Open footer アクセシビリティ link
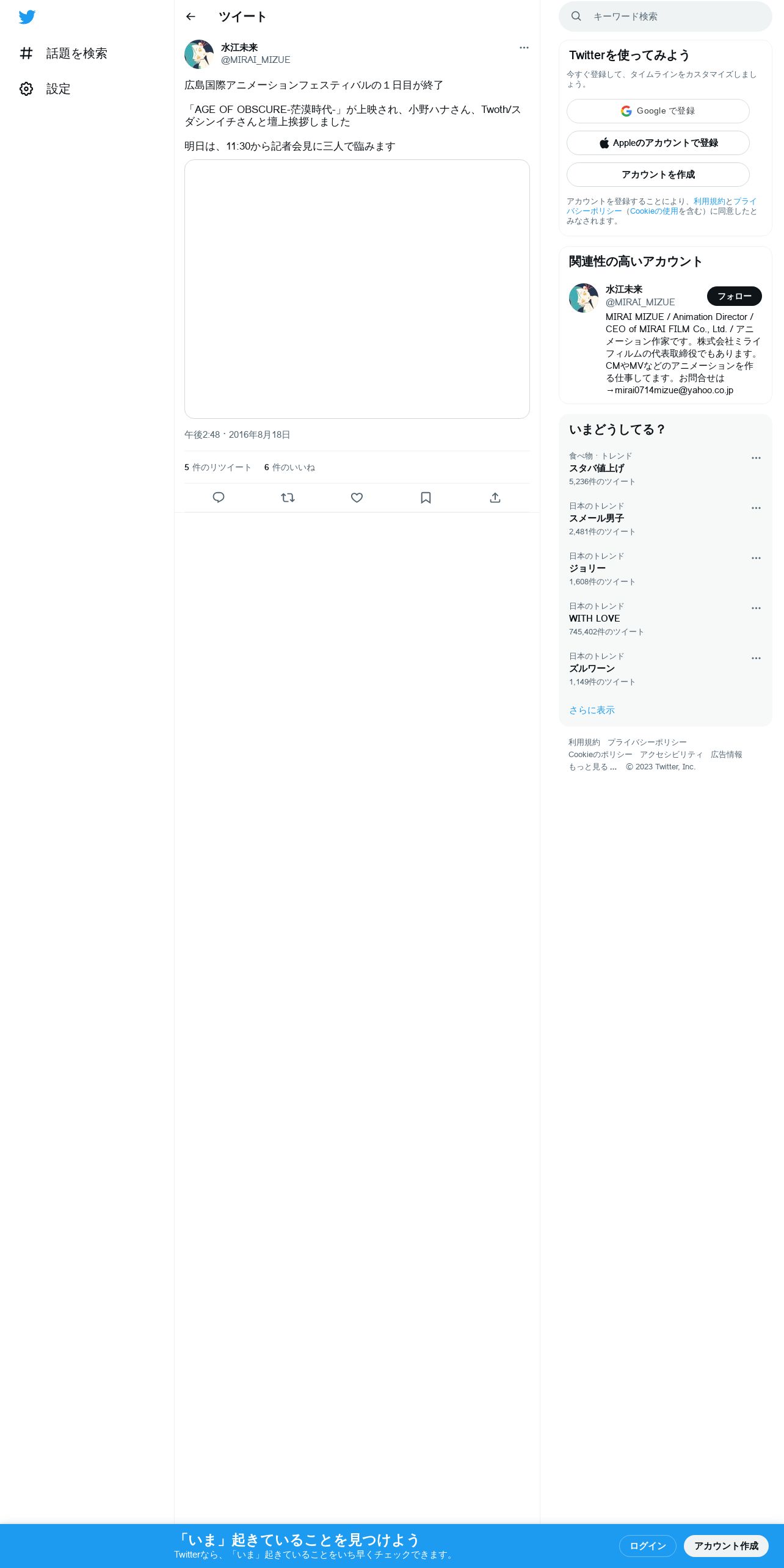 pos(671,755)
